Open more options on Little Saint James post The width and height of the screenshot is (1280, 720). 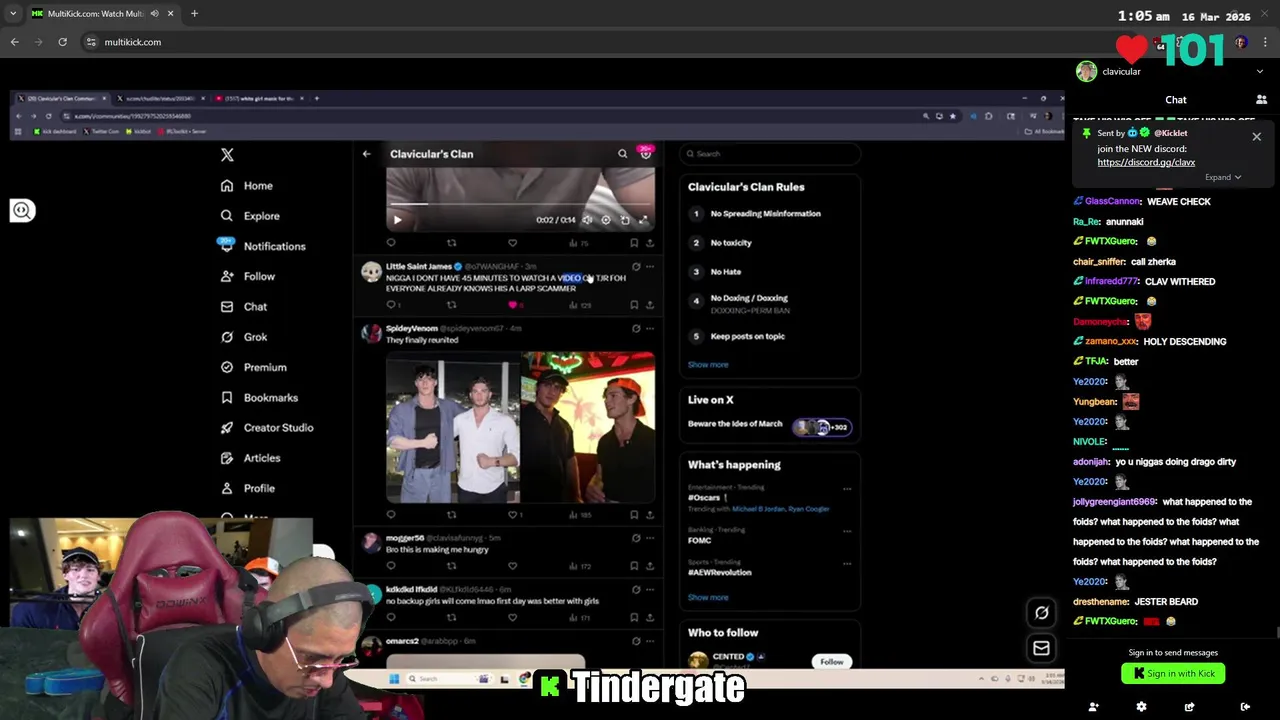coord(650,267)
